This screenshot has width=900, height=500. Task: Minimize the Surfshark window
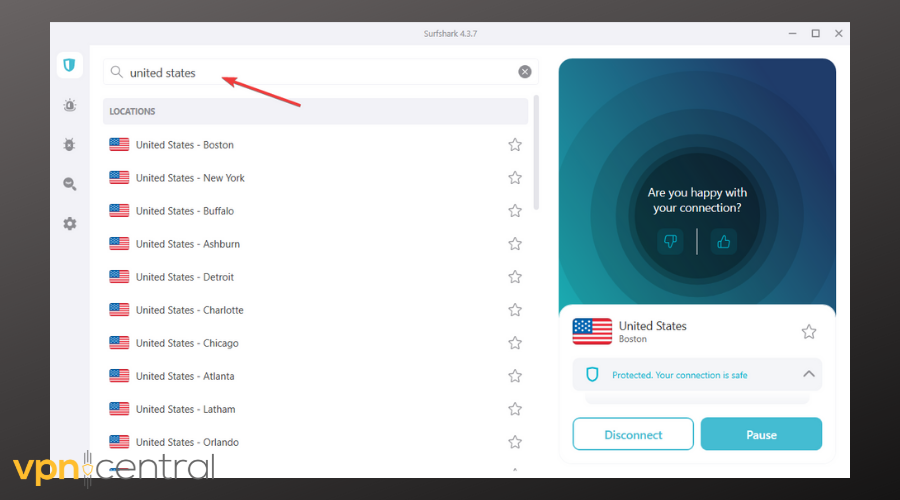[793, 34]
